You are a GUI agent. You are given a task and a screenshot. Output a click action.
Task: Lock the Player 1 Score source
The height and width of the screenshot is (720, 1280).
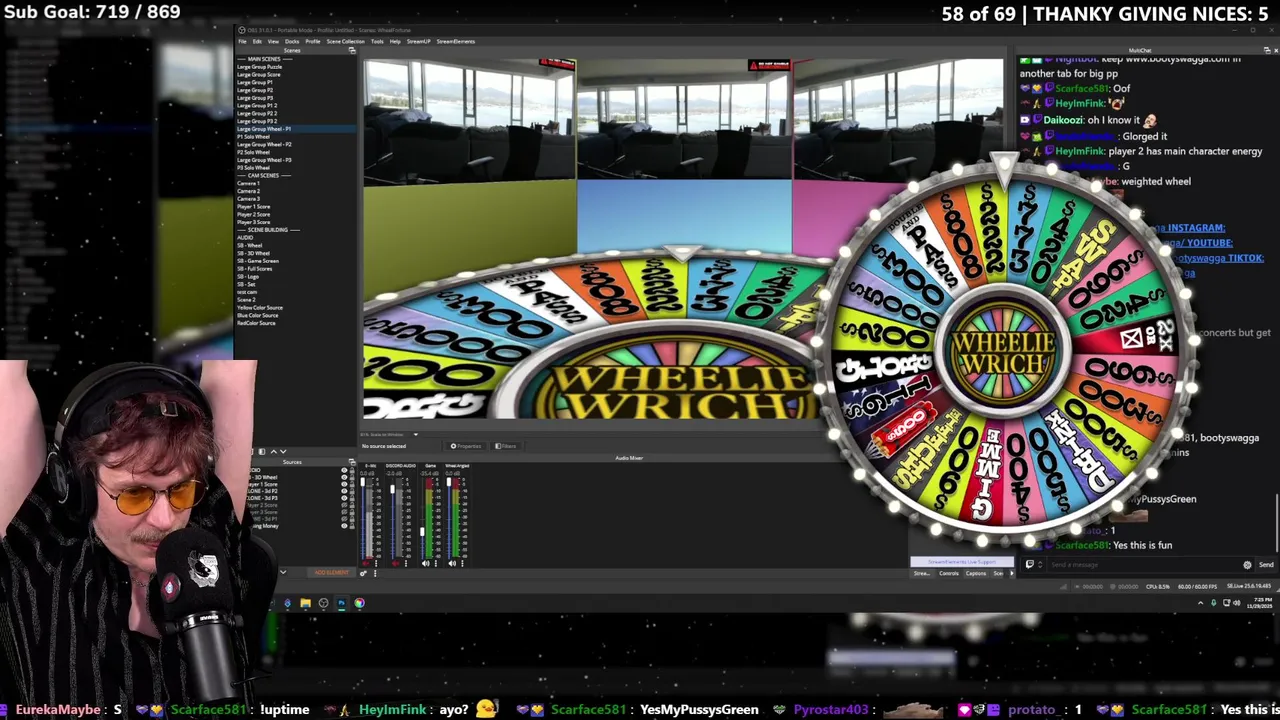pyautogui.click(x=352, y=484)
